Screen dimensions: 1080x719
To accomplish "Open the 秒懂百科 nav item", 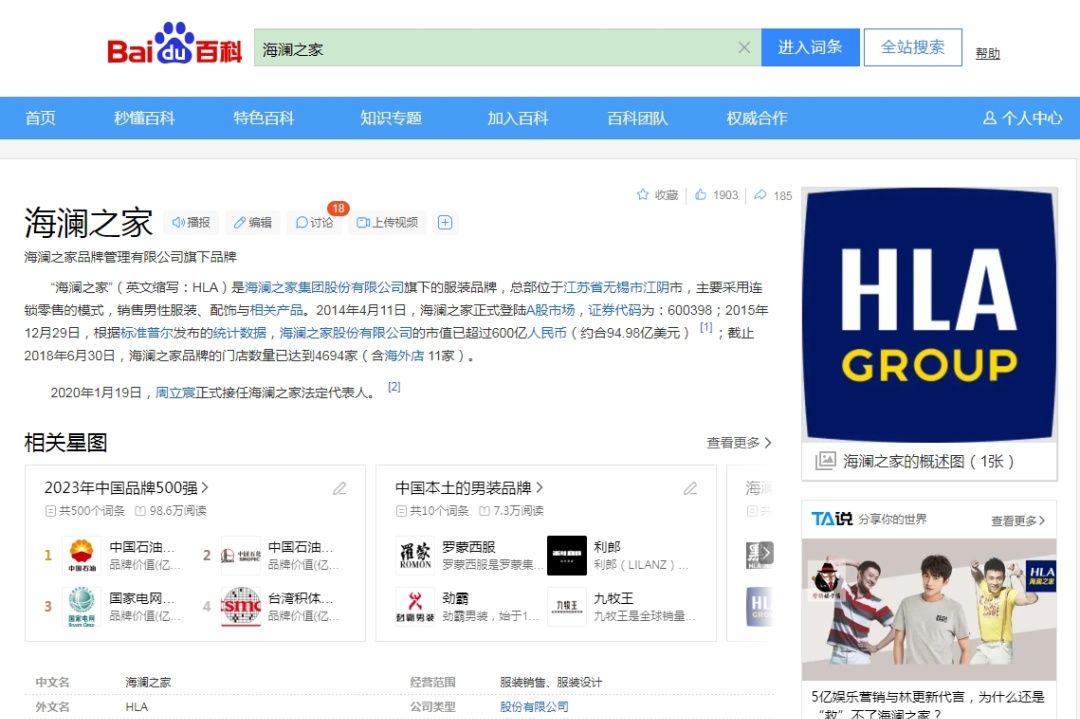I will coord(144,118).
